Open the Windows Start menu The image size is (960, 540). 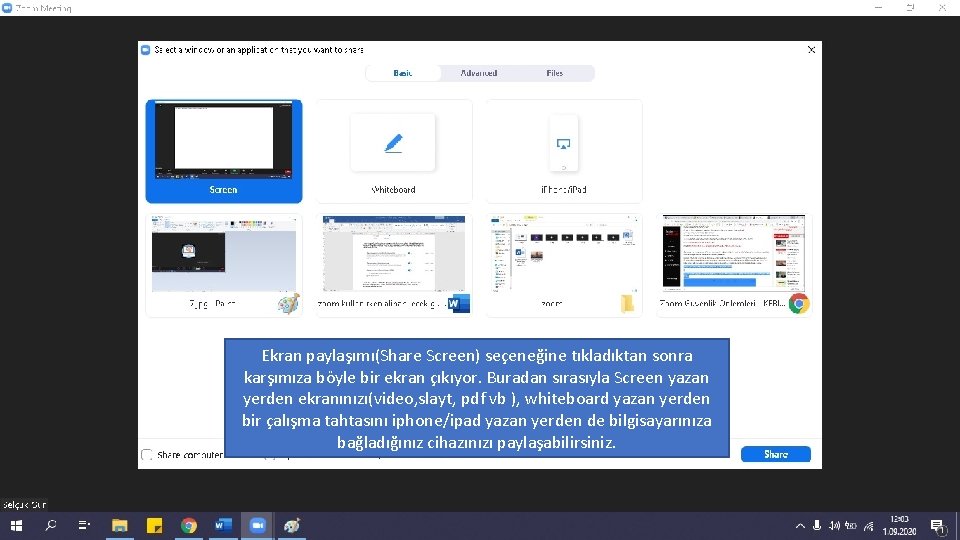[17, 525]
